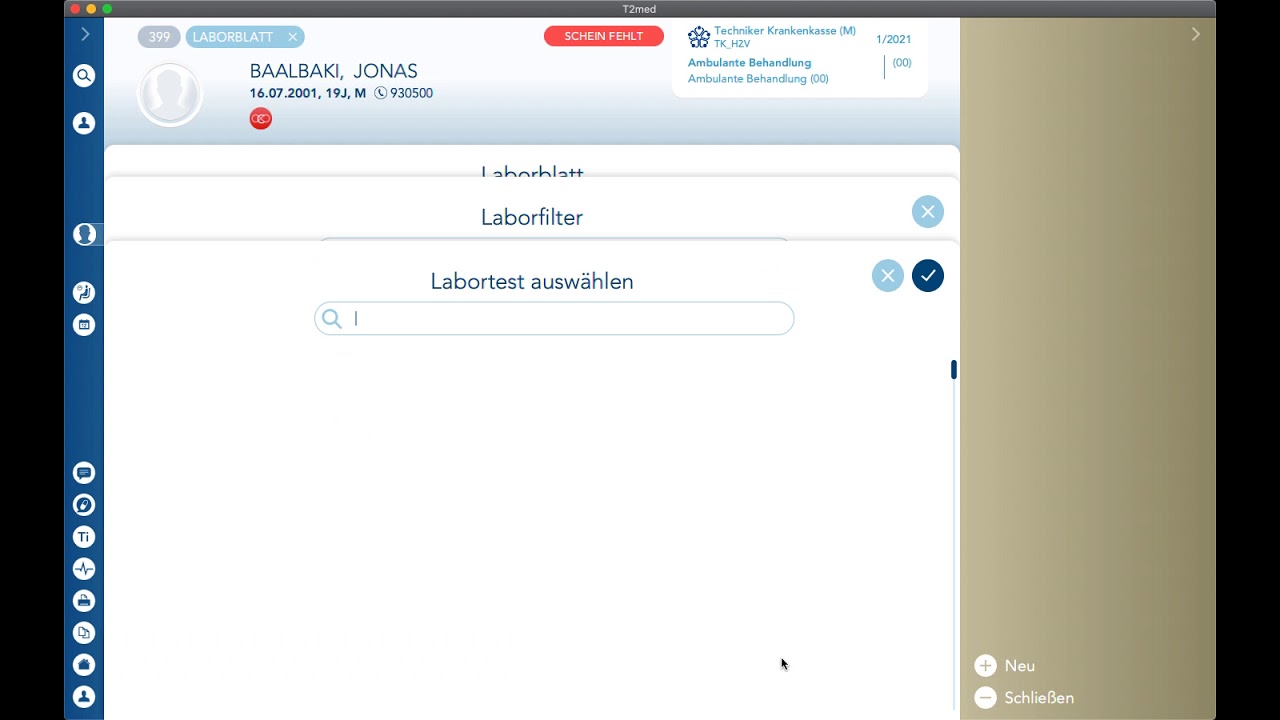
Task: Open the messages speech bubble icon
Action: pos(84,473)
